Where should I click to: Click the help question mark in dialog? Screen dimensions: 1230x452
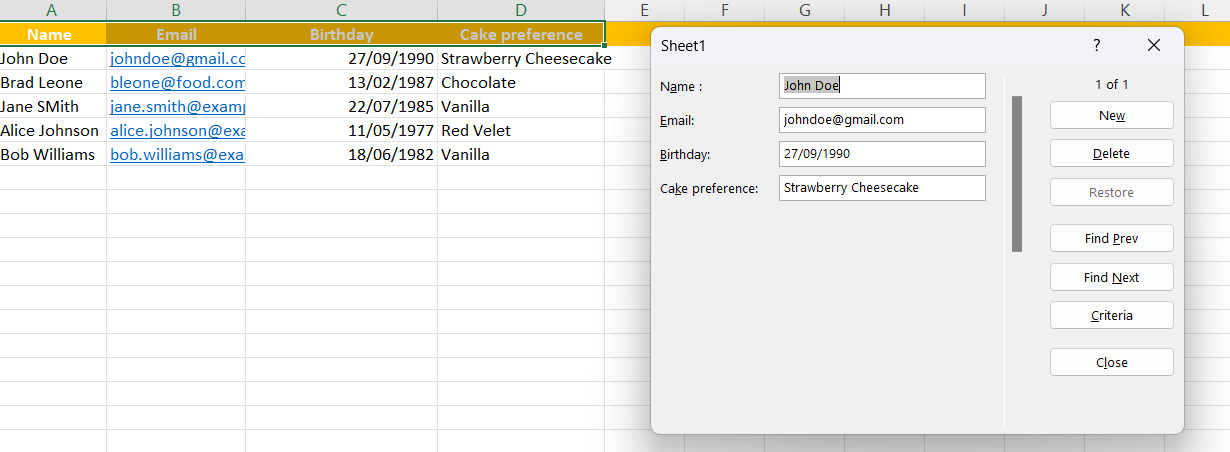click(x=1096, y=45)
